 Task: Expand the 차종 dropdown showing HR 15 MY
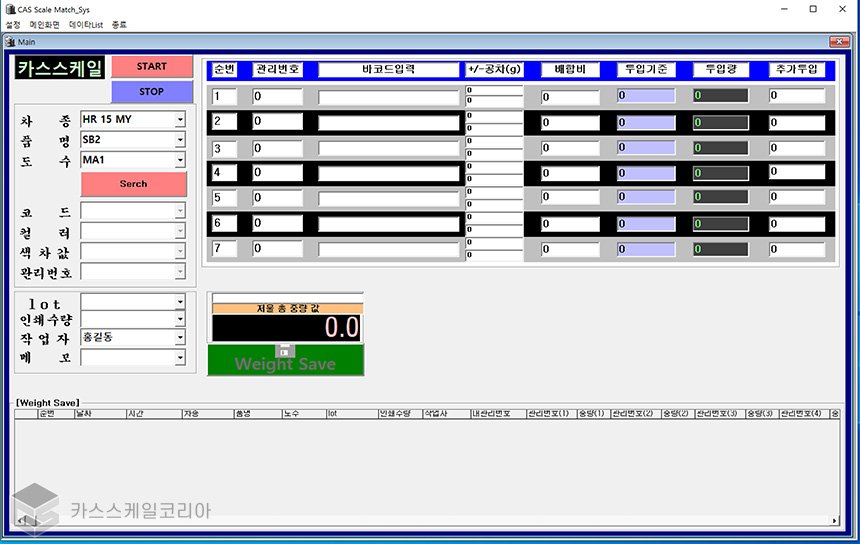pyautogui.click(x=180, y=120)
